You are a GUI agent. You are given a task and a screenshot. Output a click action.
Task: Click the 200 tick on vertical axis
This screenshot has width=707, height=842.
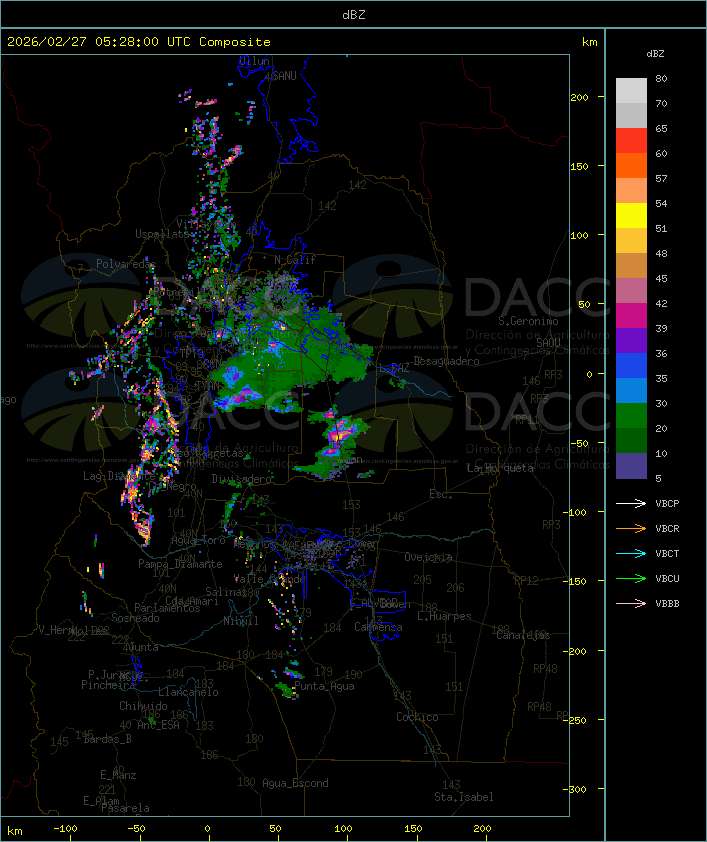click(579, 97)
